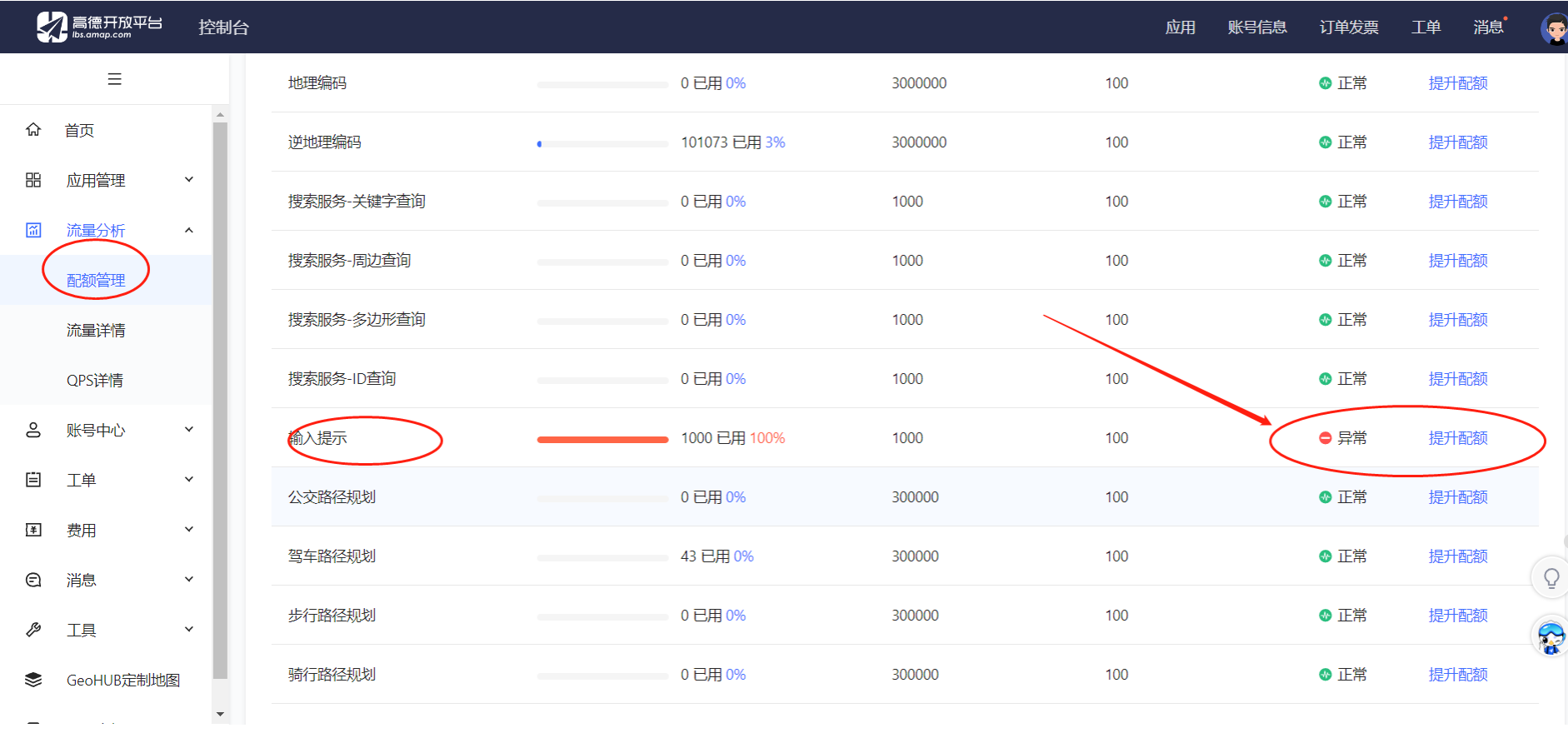The height and width of the screenshot is (748, 1568).
Task: Select 流量详情 in the sidebar
Action: point(96,331)
